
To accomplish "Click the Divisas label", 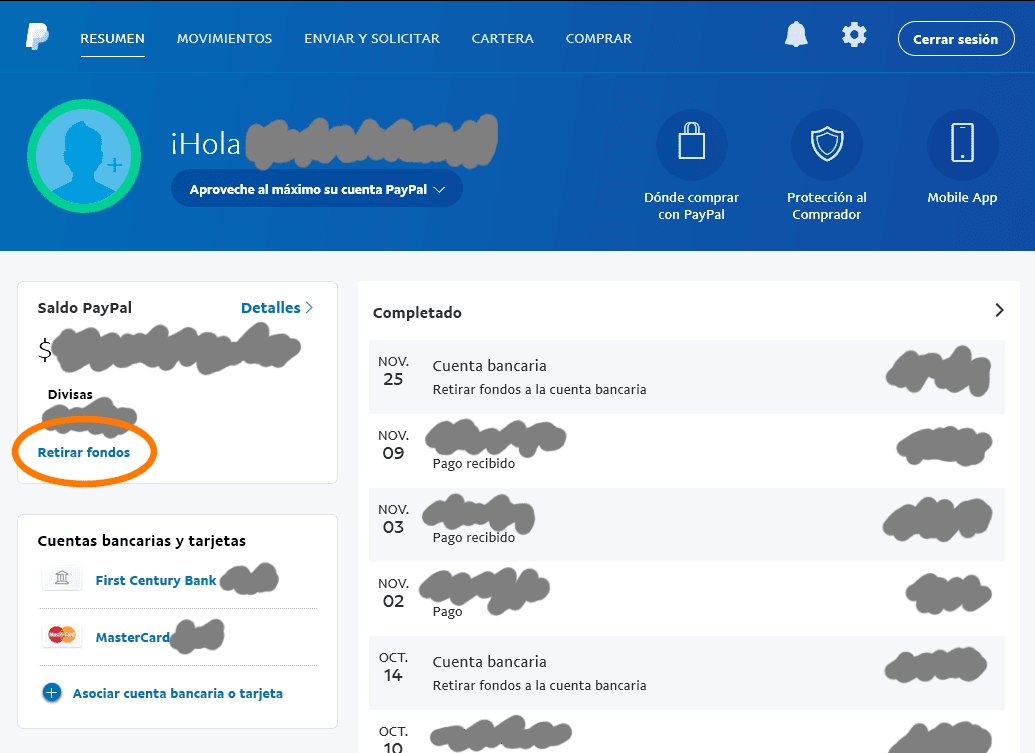I will pos(70,394).
